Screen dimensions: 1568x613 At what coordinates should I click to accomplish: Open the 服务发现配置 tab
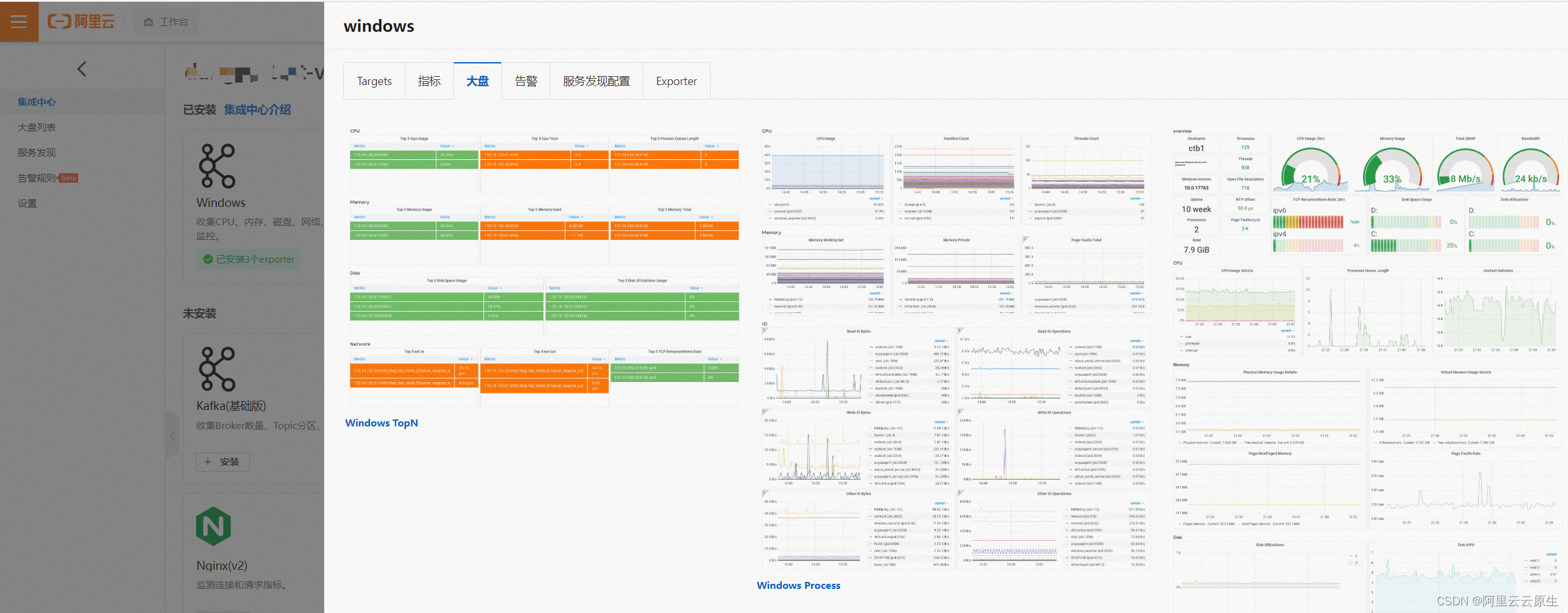[596, 81]
